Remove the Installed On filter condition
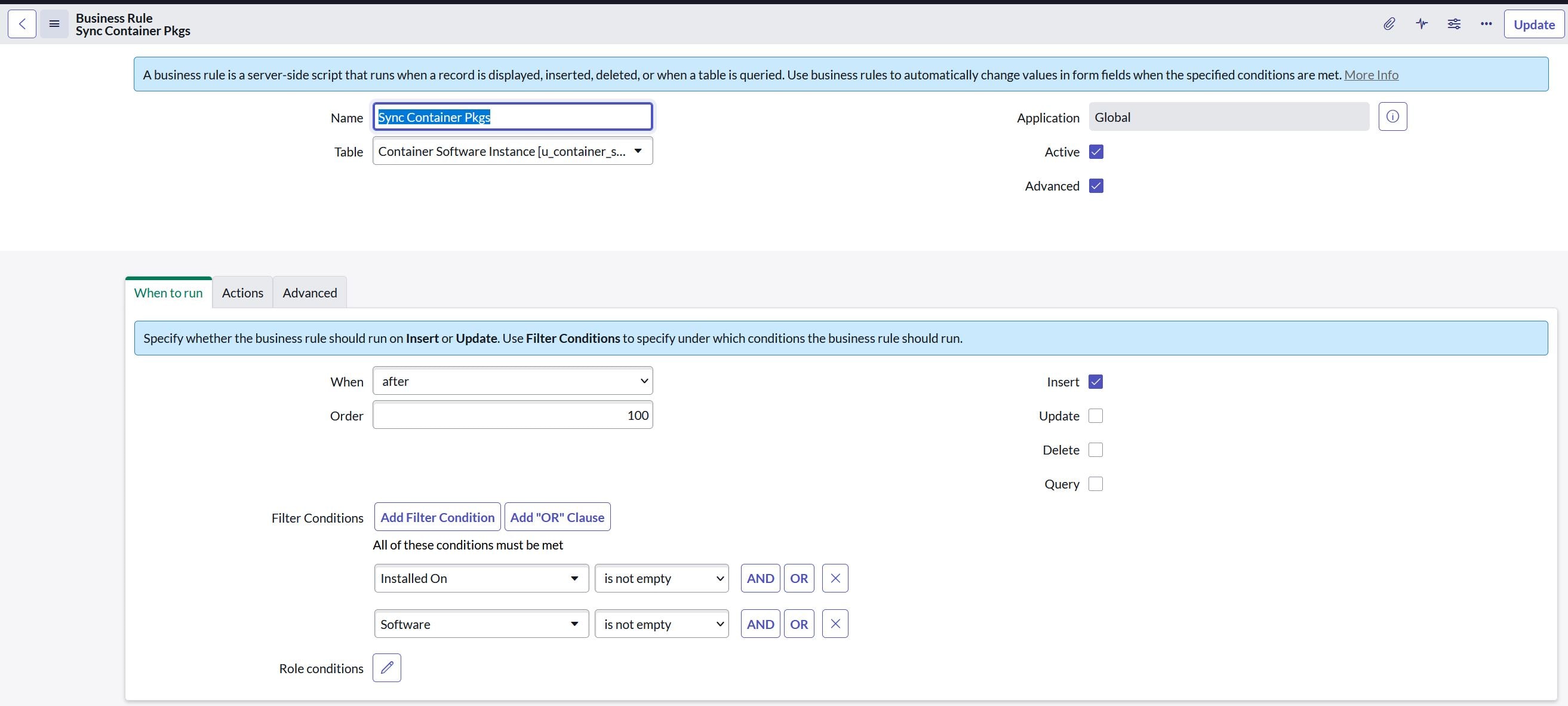1568x706 pixels. click(835, 578)
